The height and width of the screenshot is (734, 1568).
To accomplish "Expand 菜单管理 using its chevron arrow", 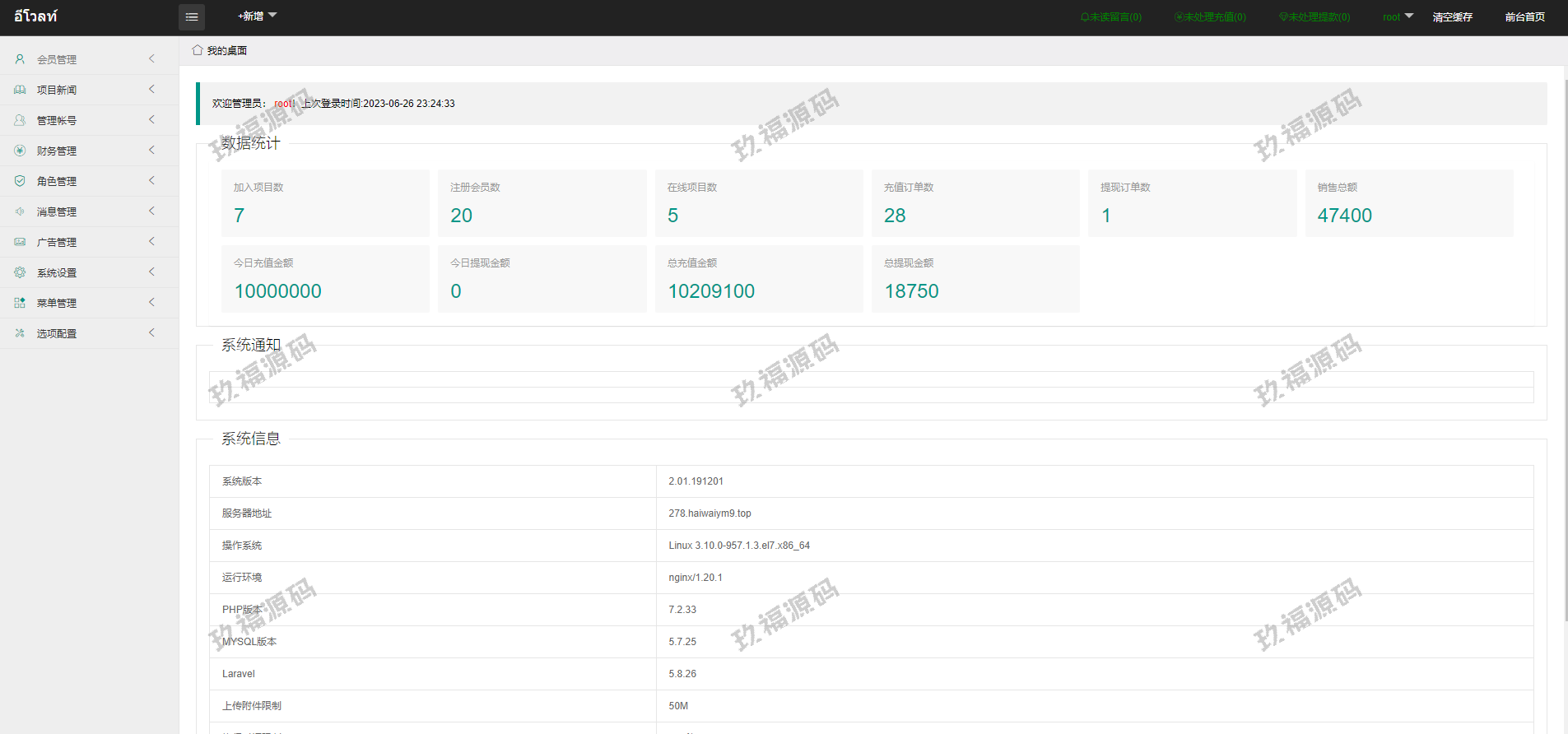I will 151,303.
